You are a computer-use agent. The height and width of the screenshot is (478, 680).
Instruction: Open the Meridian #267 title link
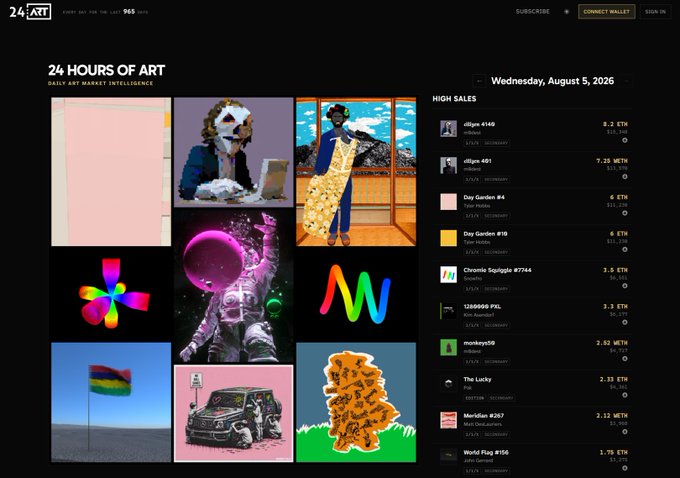(484, 416)
